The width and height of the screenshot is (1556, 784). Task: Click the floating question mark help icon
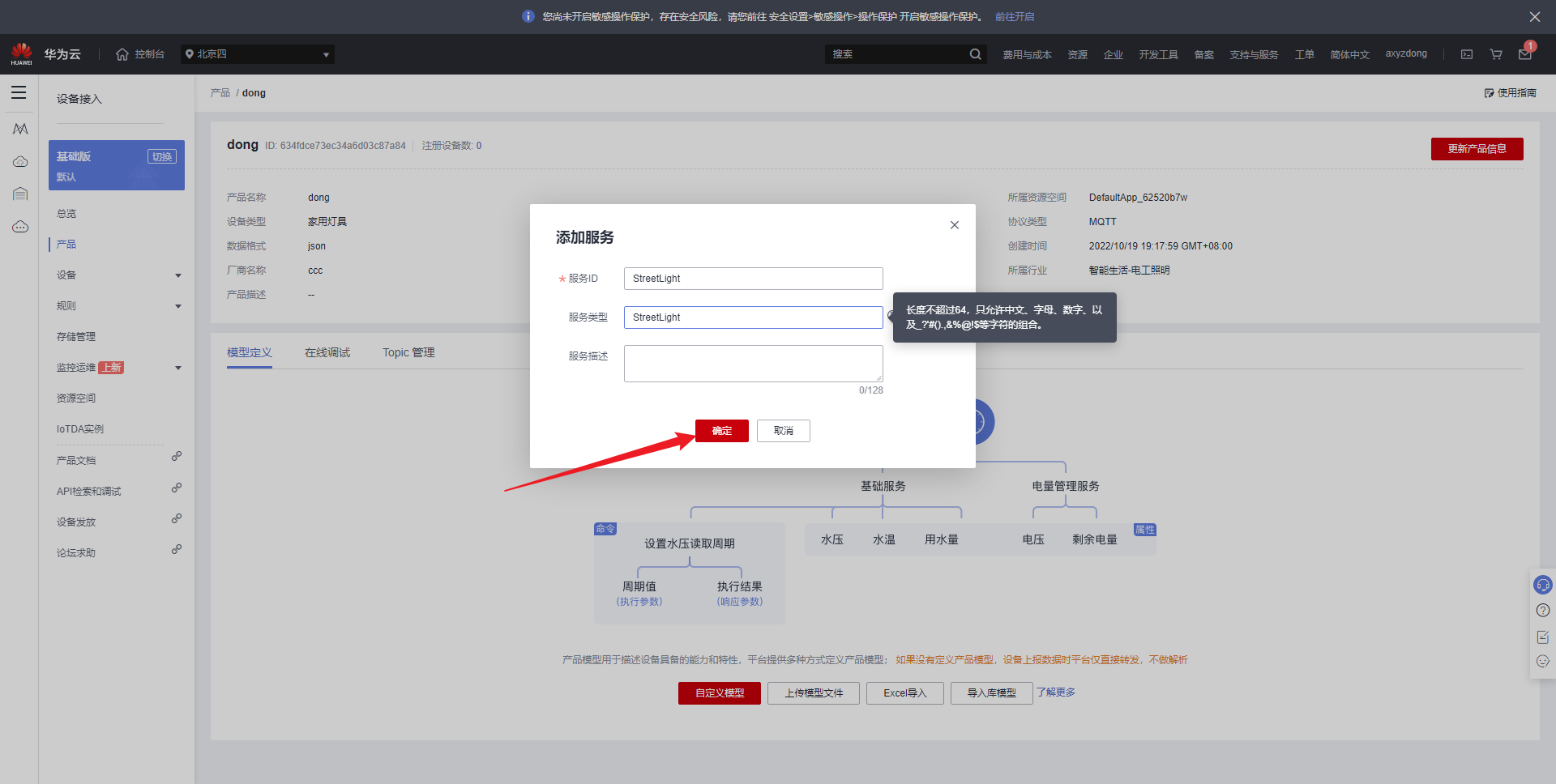click(x=1543, y=611)
